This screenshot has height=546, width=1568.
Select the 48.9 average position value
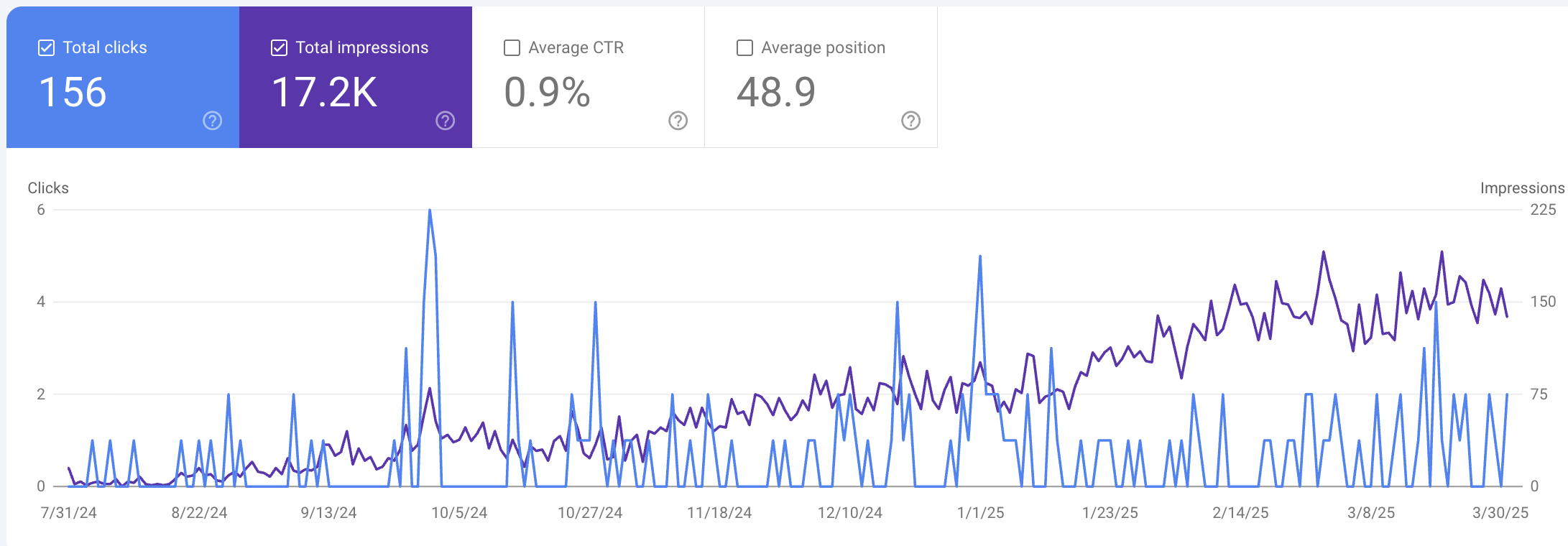coord(776,93)
